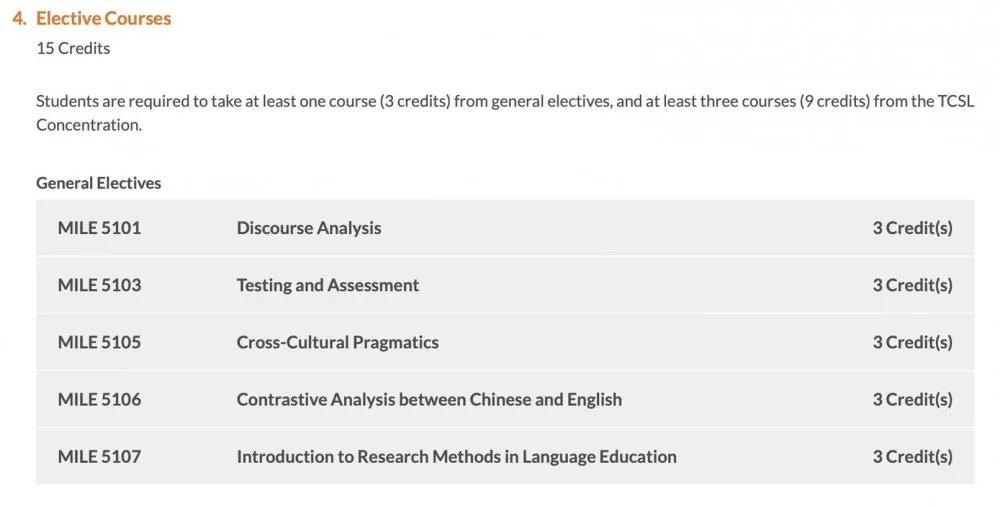The height and width of the screenshot is (507, 1000).
Task: Click the credits value for Testing and Assessment
Action: (912, 285)
